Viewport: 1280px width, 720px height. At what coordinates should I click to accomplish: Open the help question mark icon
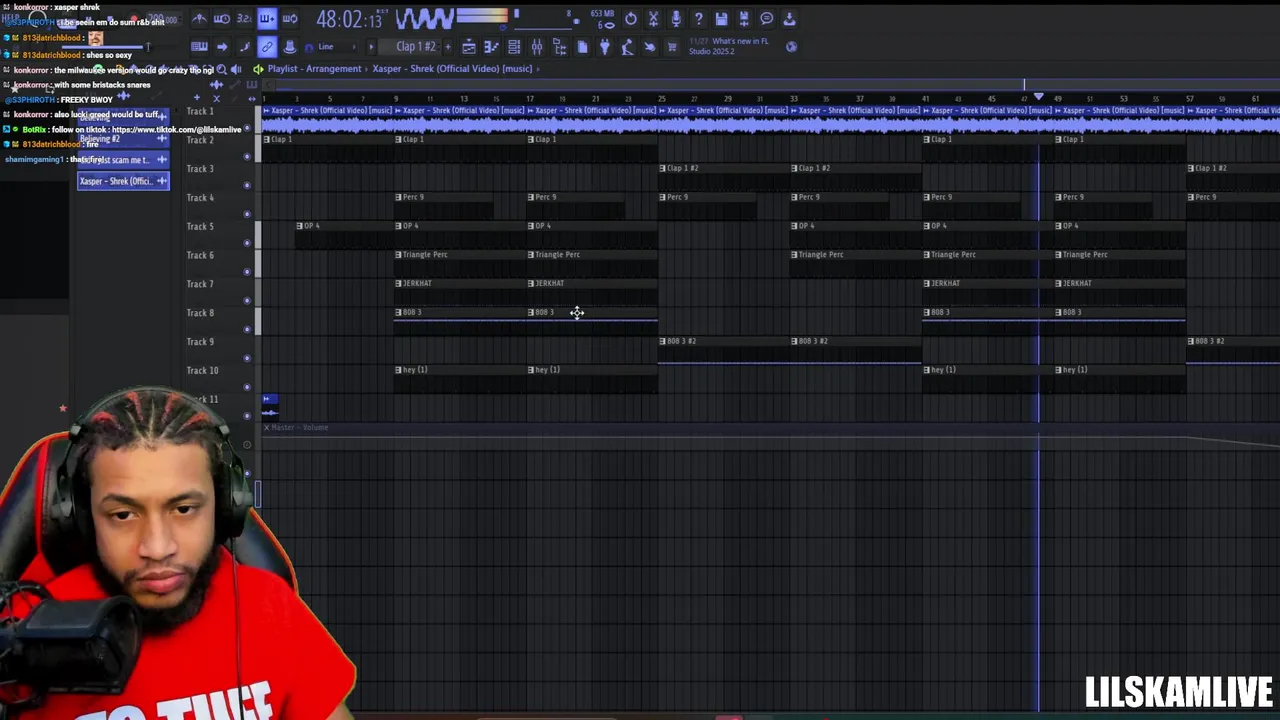(699, 19)
